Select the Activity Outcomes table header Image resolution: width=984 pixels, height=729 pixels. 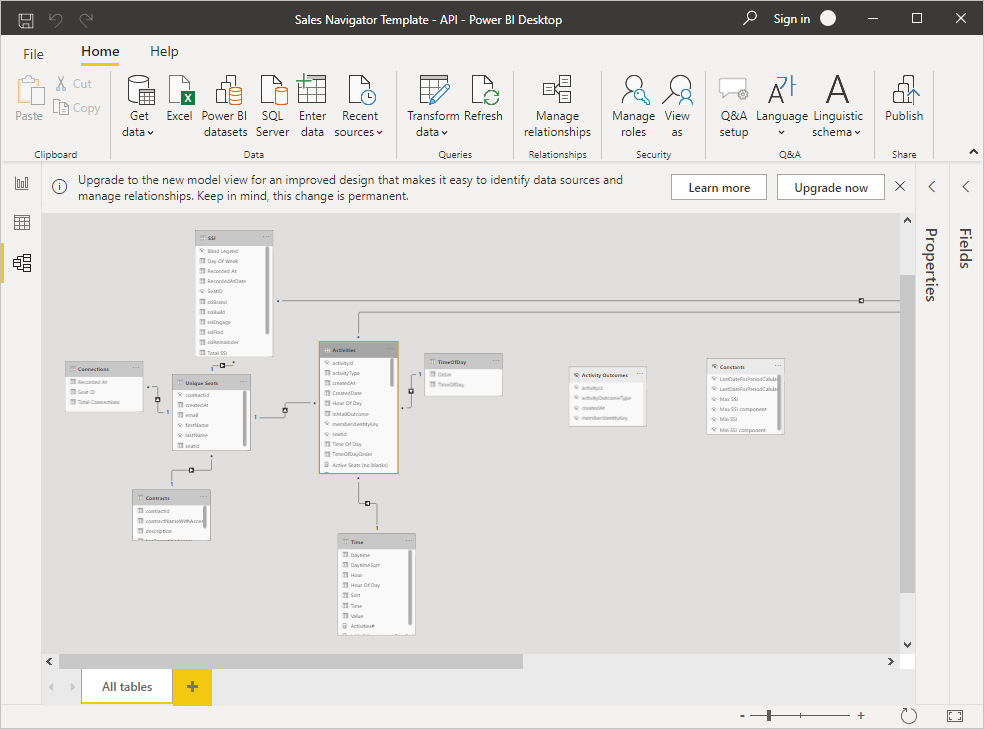(607, 375)
